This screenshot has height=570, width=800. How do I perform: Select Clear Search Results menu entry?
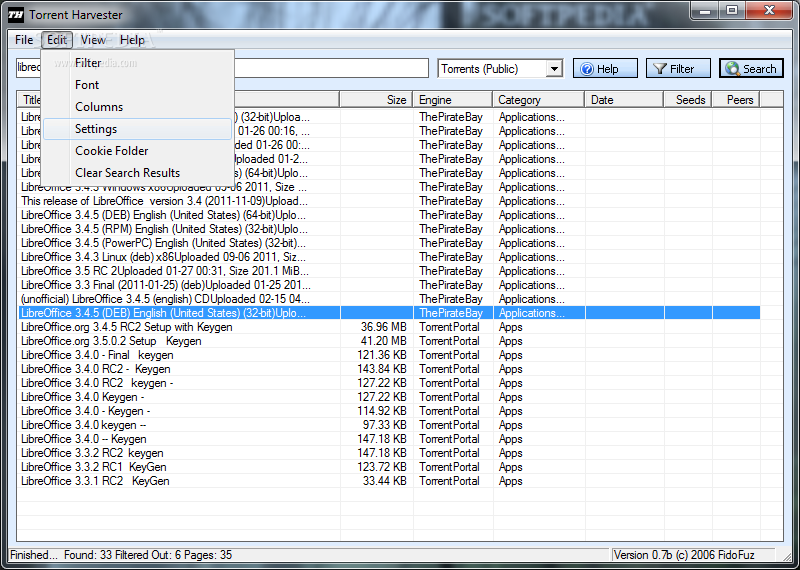(138, 172)
